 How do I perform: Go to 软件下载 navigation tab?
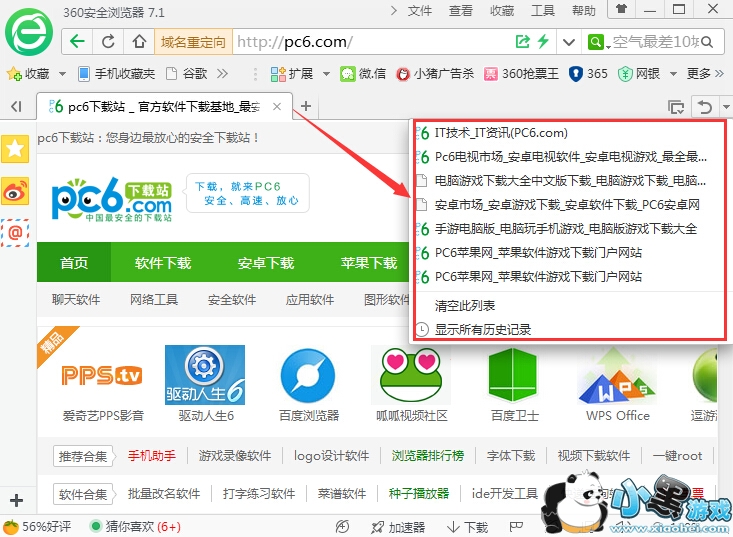click(x=163, y=262)
